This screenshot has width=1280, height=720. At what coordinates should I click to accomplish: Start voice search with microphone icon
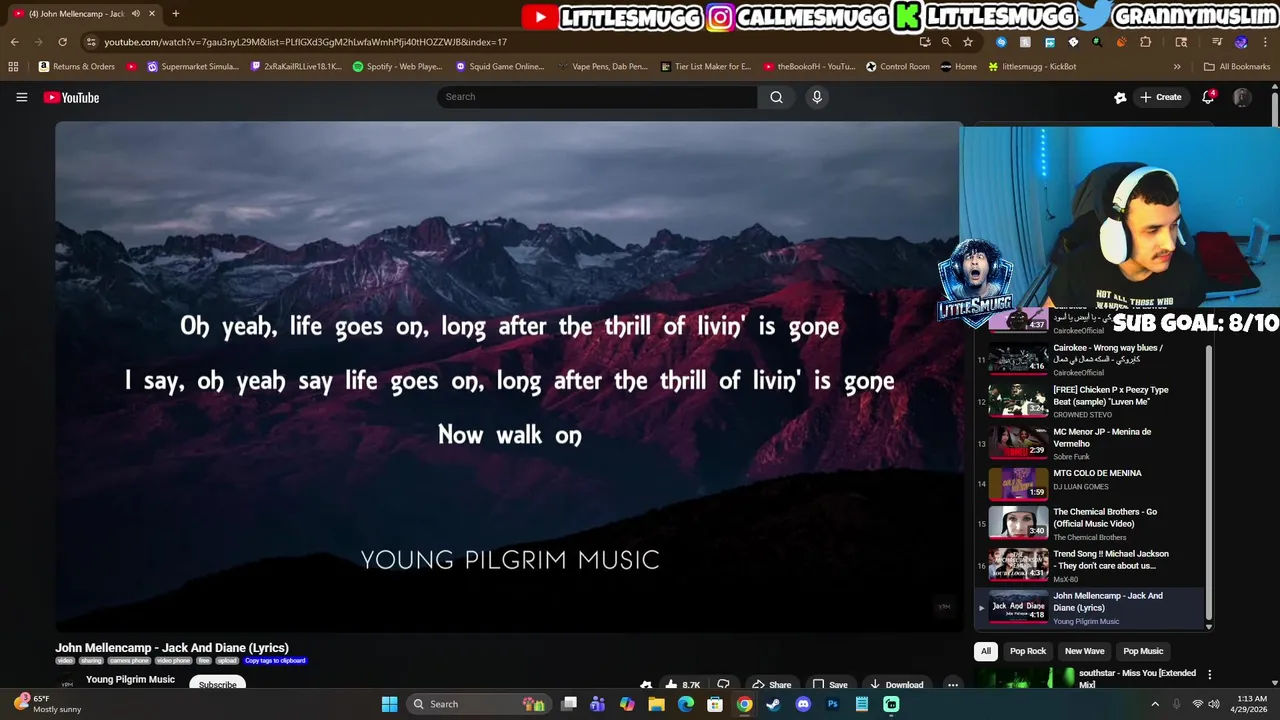tap(817, 97)
